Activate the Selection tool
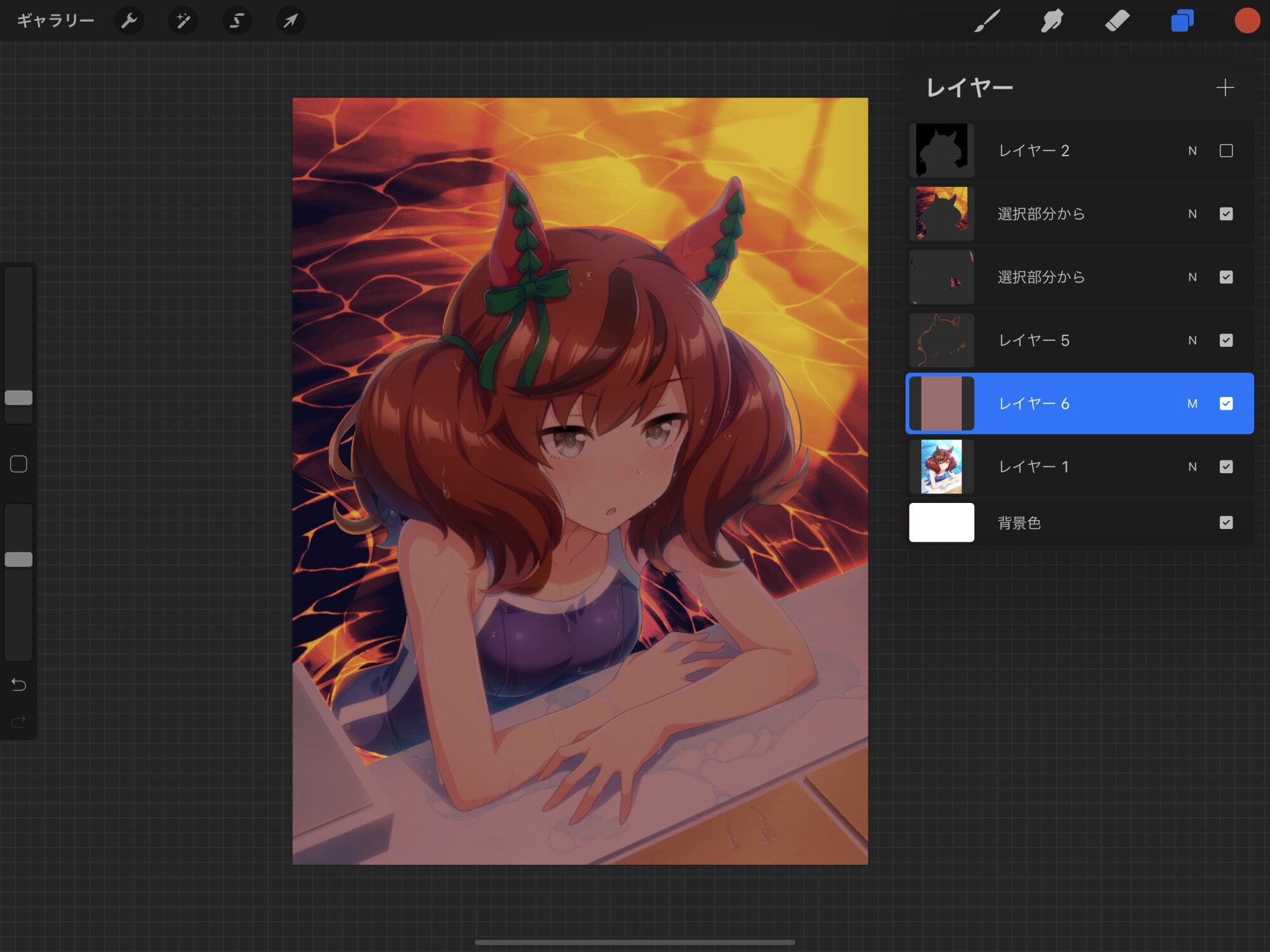The image size is (1270, 952). tap(237, 21)
